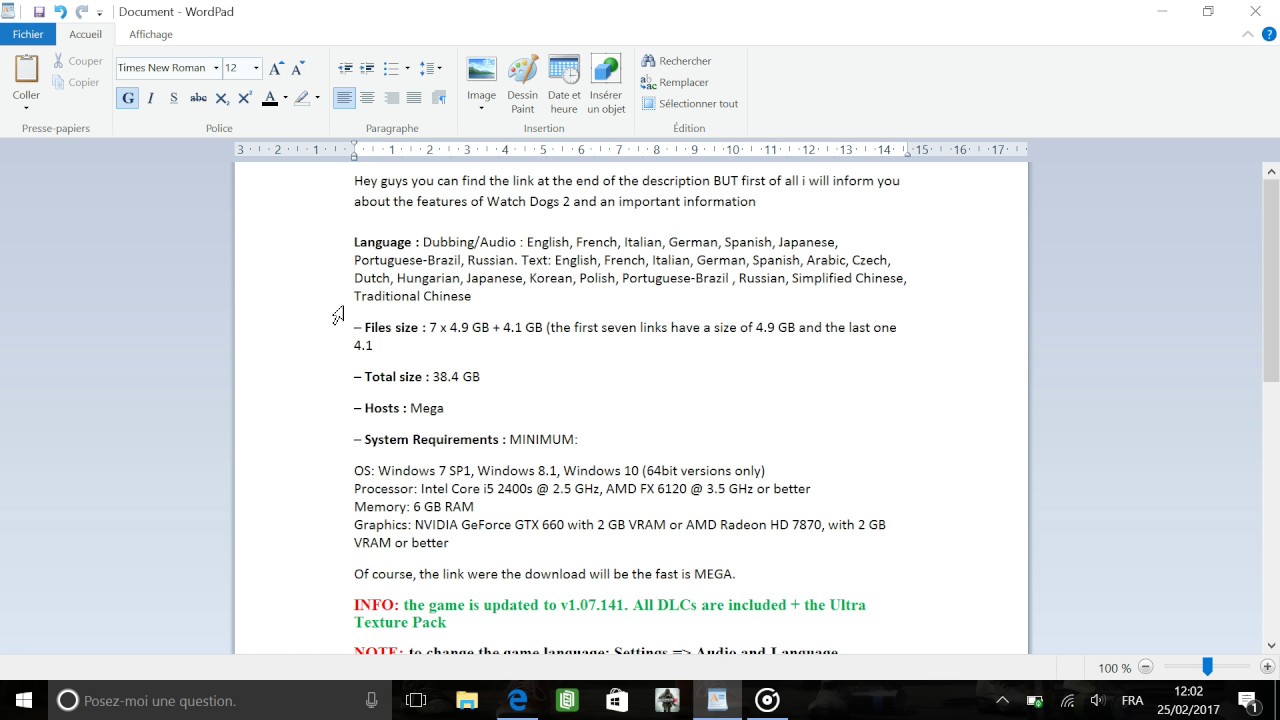
Task: Toggle italic (I) formatting
Action: (x=151, y=98)
